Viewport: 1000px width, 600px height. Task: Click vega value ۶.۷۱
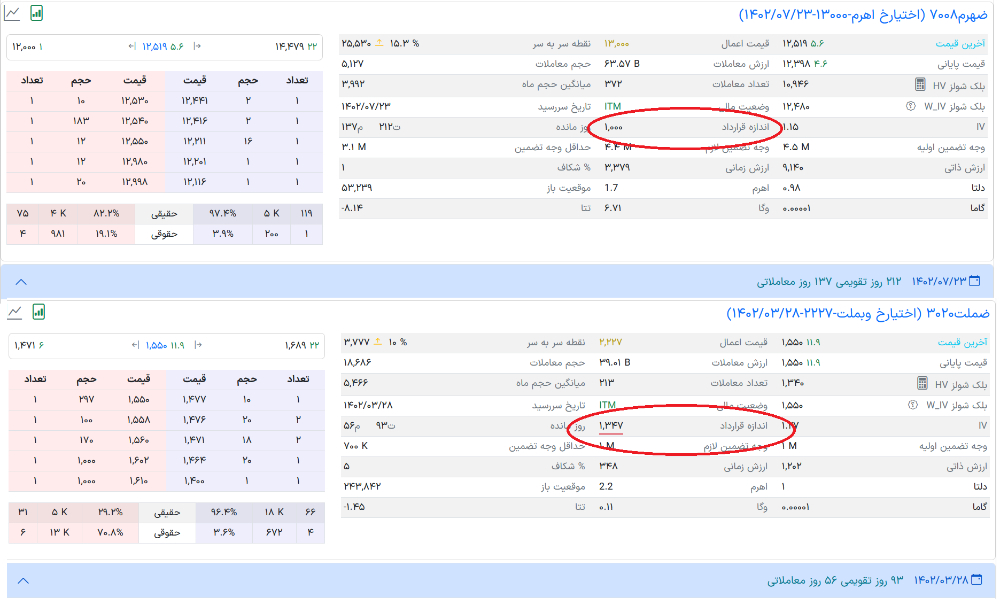click(612, 208)
